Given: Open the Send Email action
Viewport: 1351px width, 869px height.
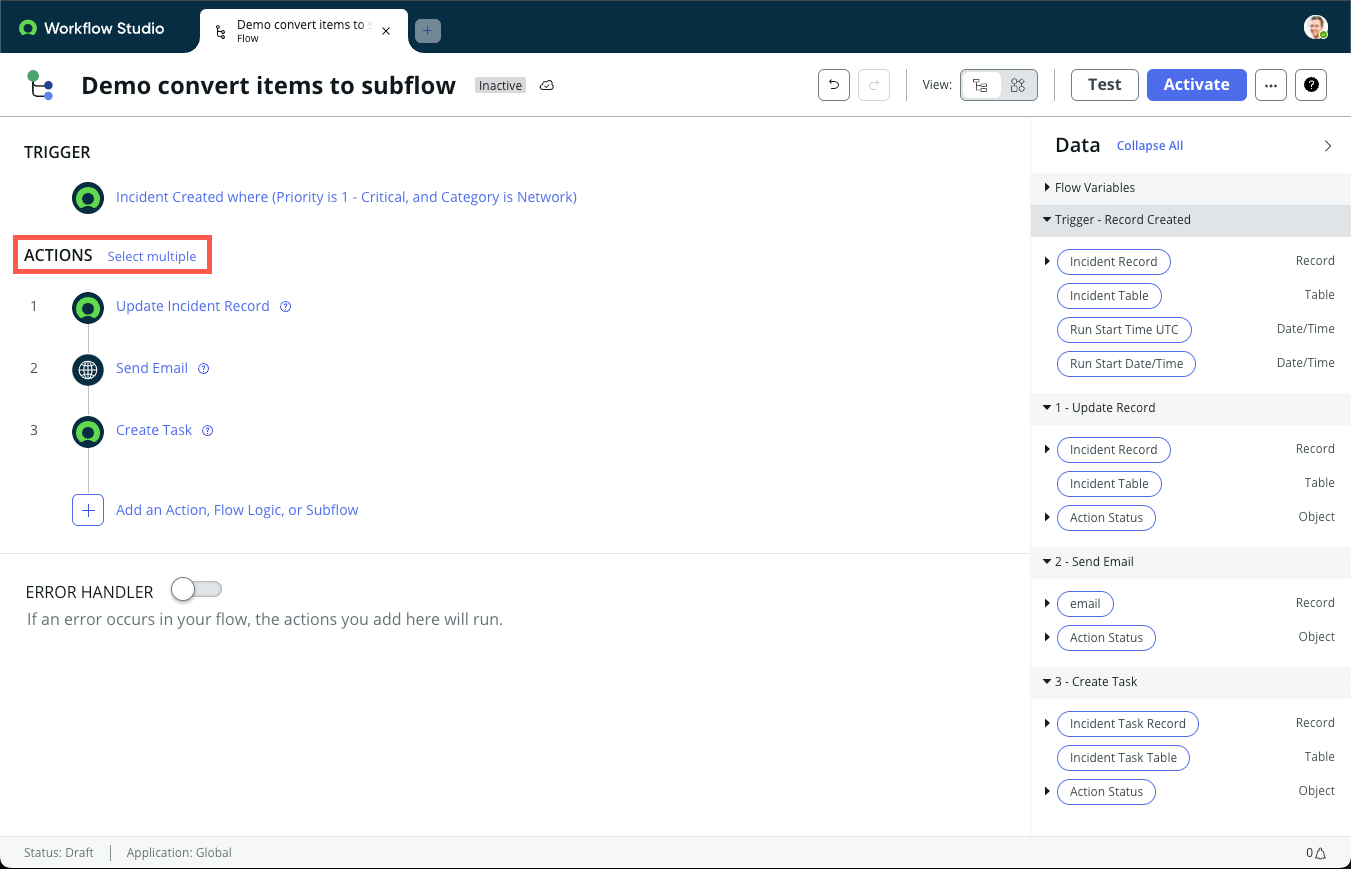Looking at the screenshot, I should 152,368.
